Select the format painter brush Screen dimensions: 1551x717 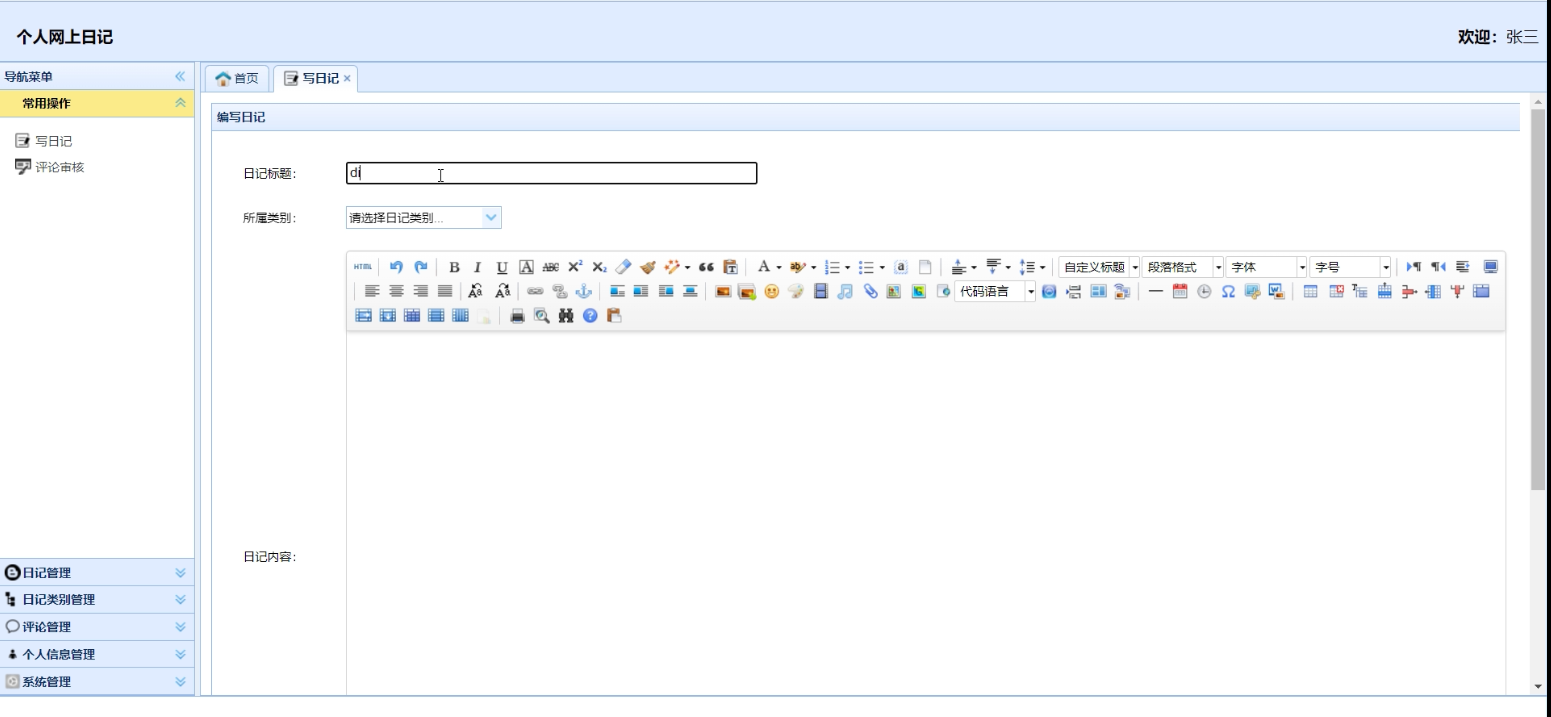[x=648, y=267]
